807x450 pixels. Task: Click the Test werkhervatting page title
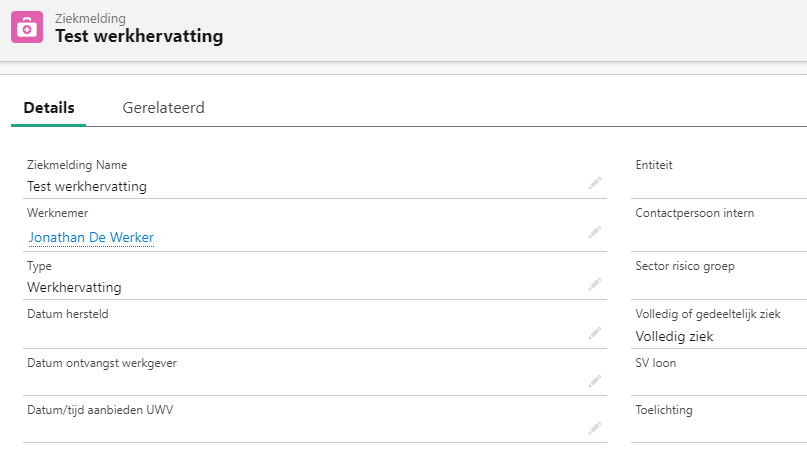coord(139,36)
